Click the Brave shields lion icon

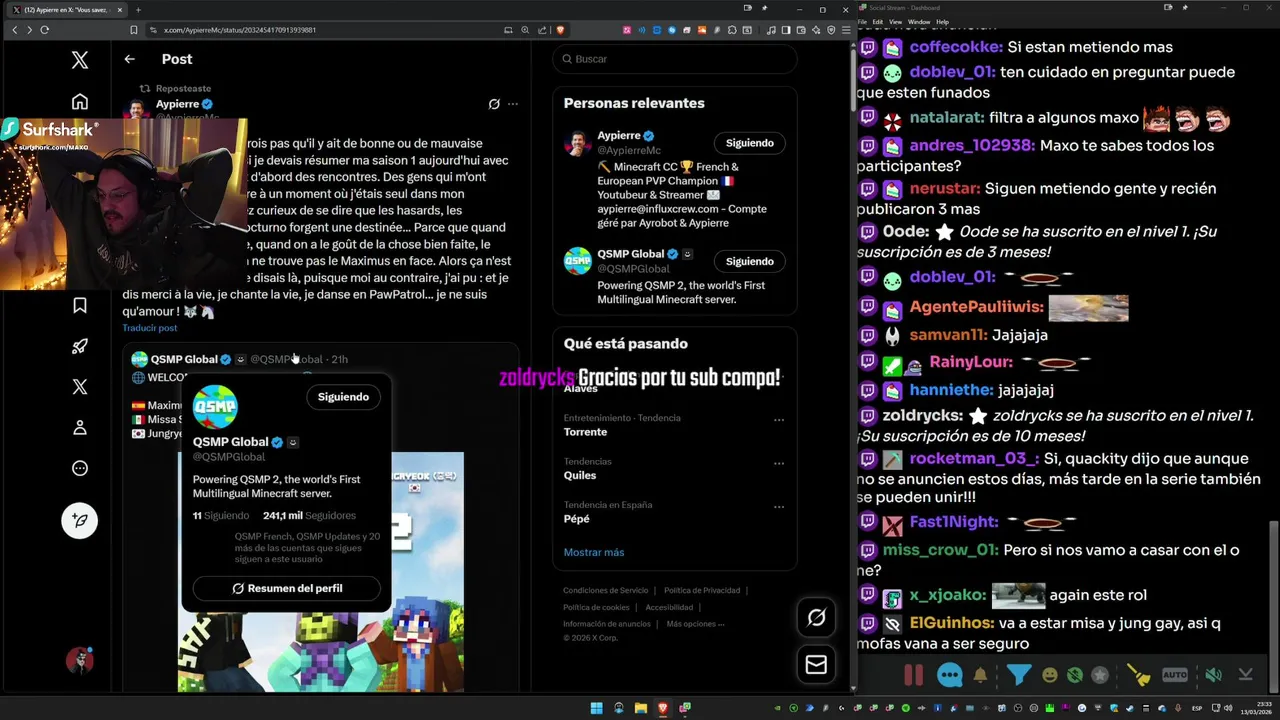[560, 30]
